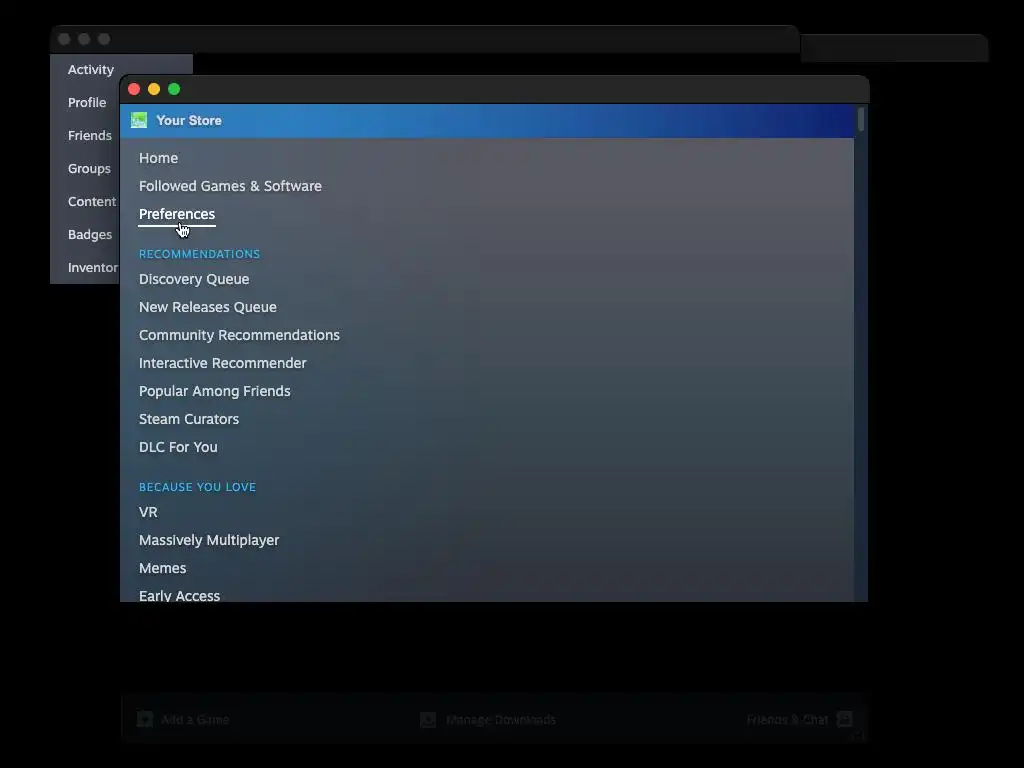Open Manage Downloads

(500, 720)
